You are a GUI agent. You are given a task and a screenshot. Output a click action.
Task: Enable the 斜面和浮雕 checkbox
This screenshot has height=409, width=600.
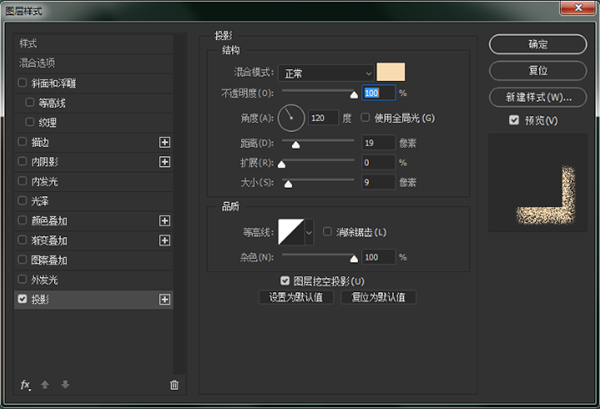click(23, 83)
